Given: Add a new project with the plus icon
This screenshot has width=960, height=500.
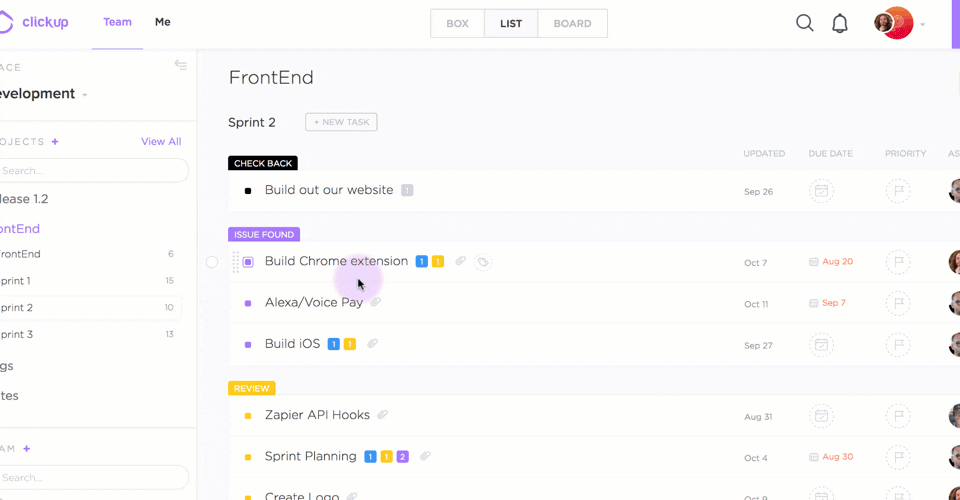Looking at the screenshot, I should [55, 142].
